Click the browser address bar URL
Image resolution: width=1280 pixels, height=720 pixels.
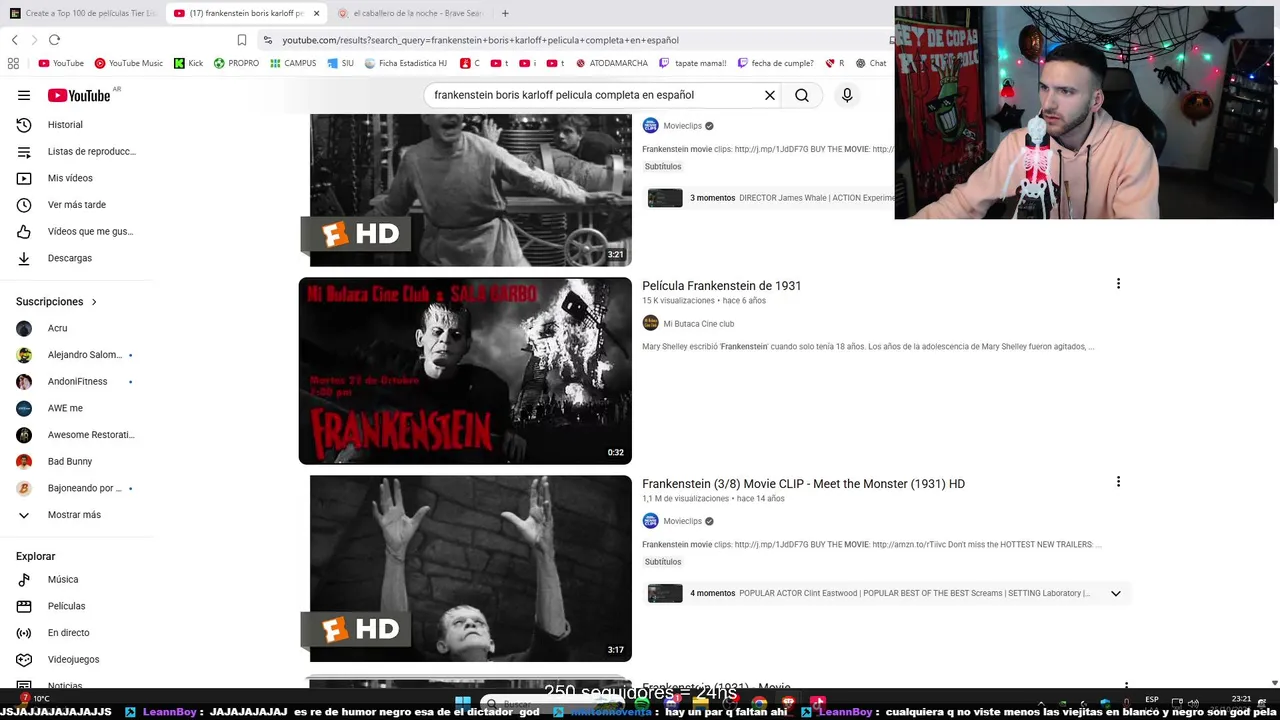pos(480,40)
